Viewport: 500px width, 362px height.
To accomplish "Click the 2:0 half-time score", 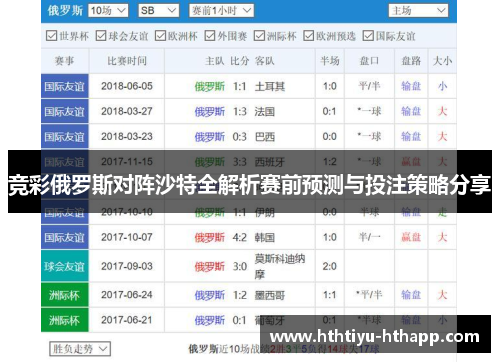I will [329, 266].
